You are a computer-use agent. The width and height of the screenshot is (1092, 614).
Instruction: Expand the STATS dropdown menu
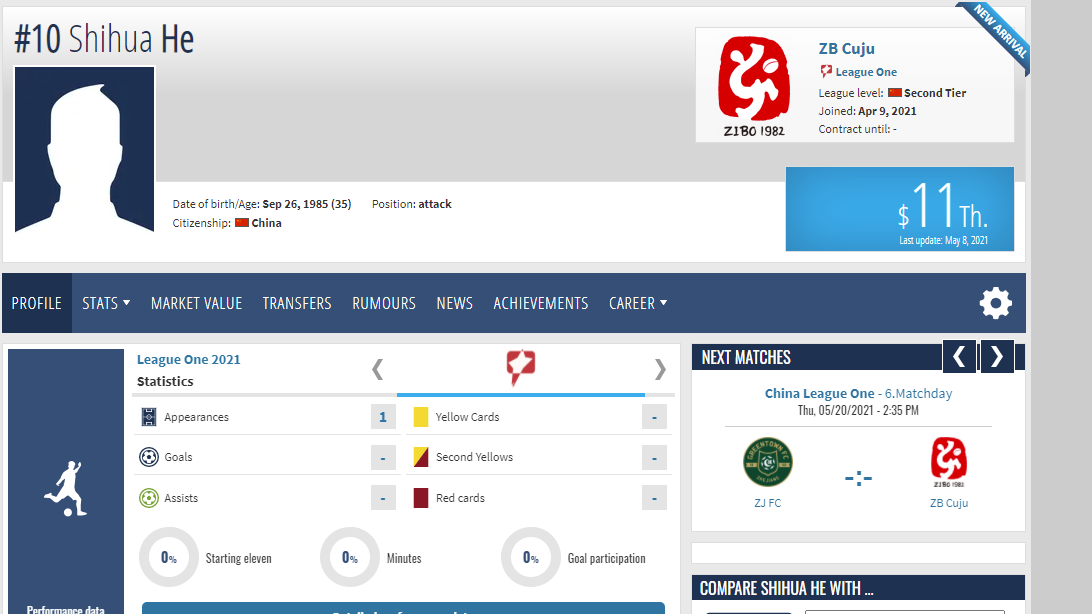click(x=106, y=303)
